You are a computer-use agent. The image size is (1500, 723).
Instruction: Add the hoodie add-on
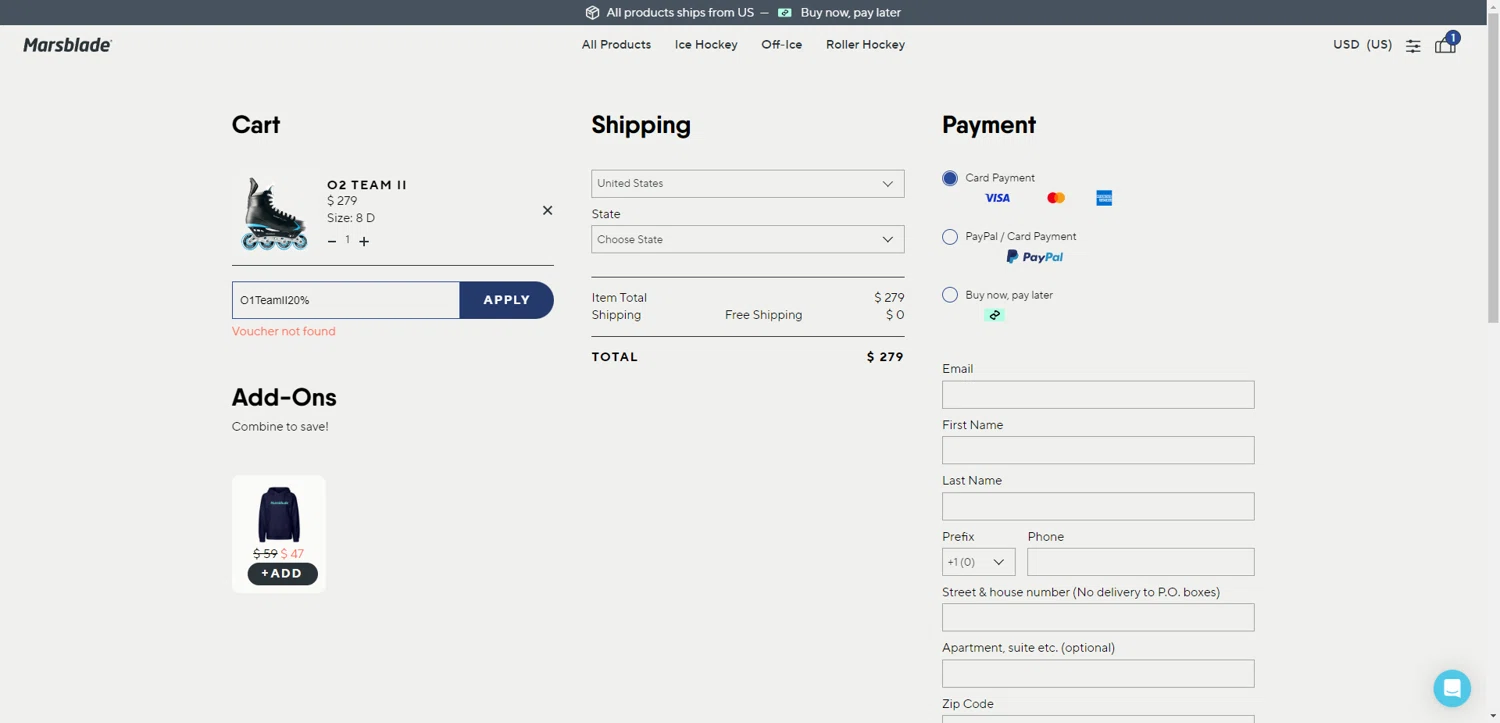282,574
